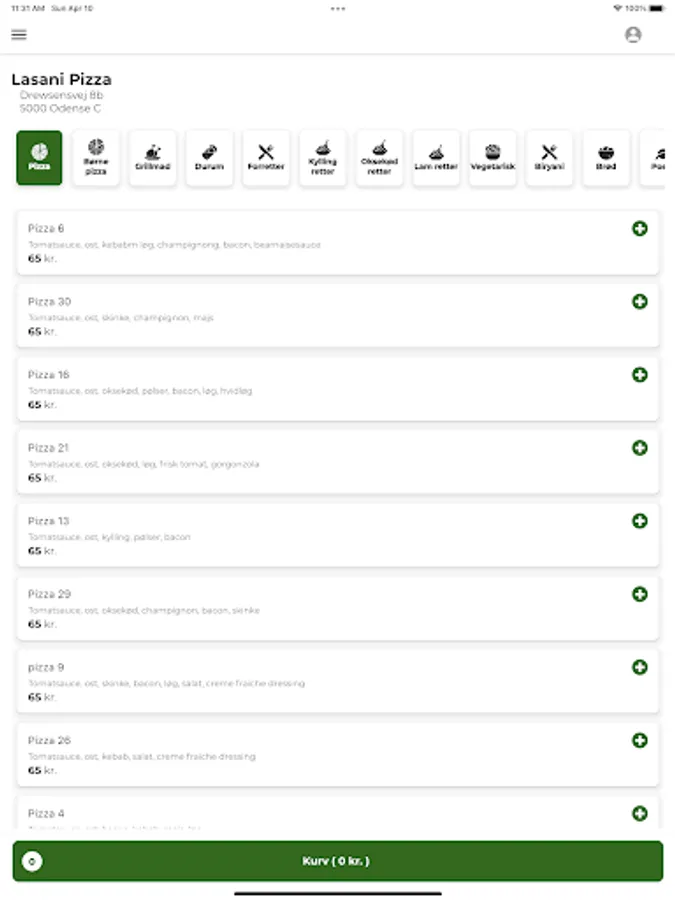Open the Kurv basket button
The height and width of the screenshot is (900, 675).
pyautogui.click(x=337, y=861)
